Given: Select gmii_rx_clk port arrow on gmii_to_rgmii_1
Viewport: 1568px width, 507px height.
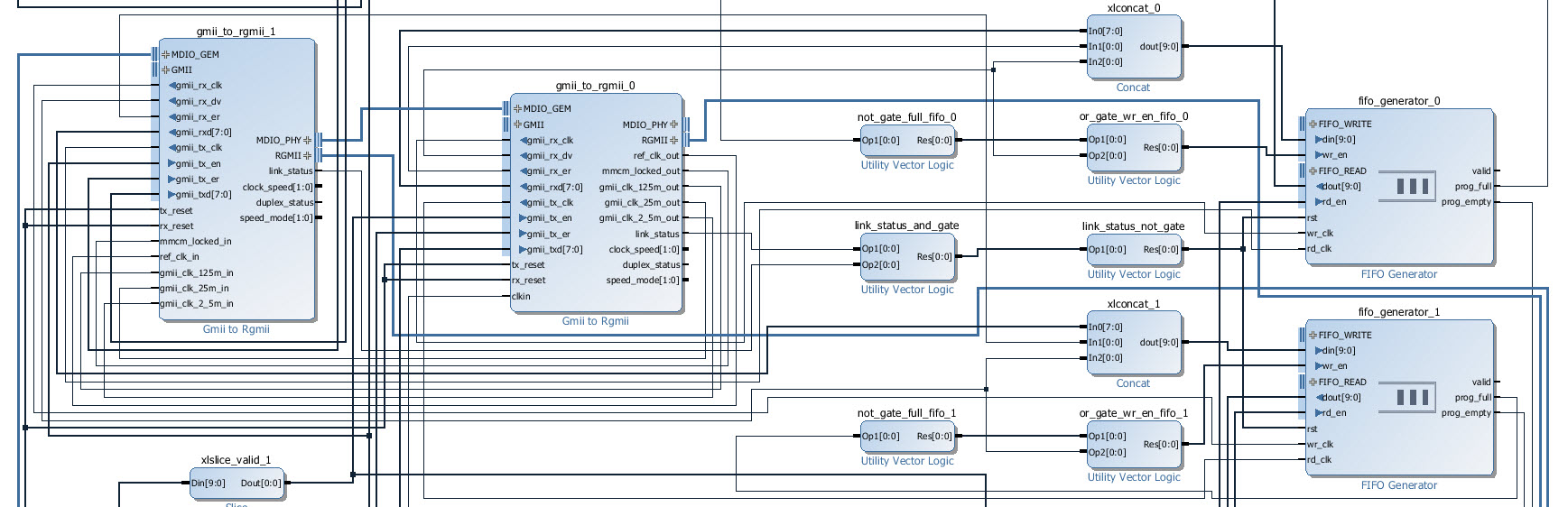Looking at the screenshot, I should pos(172,86).
